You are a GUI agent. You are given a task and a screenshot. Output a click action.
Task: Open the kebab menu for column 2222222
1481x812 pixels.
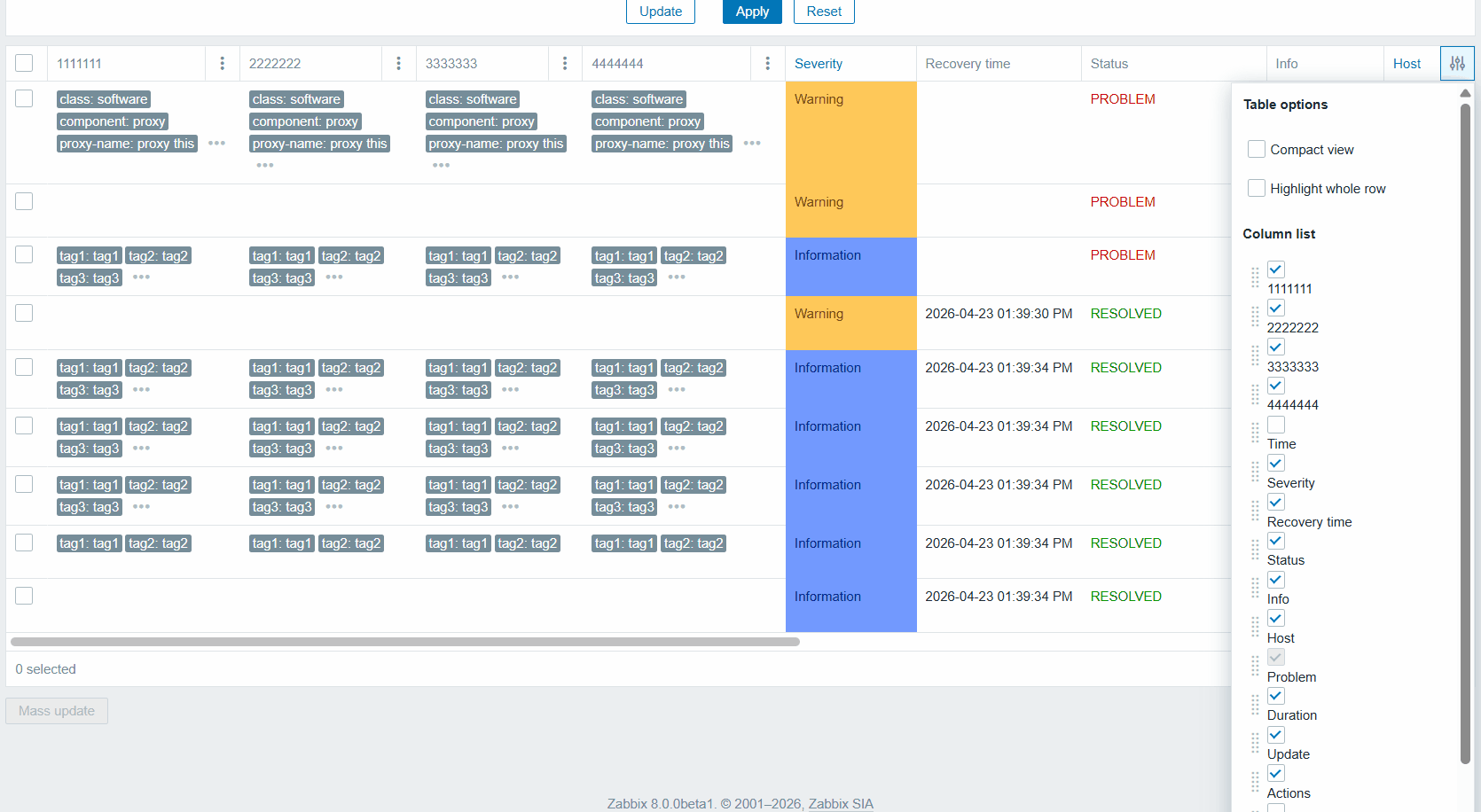(398, 64)
